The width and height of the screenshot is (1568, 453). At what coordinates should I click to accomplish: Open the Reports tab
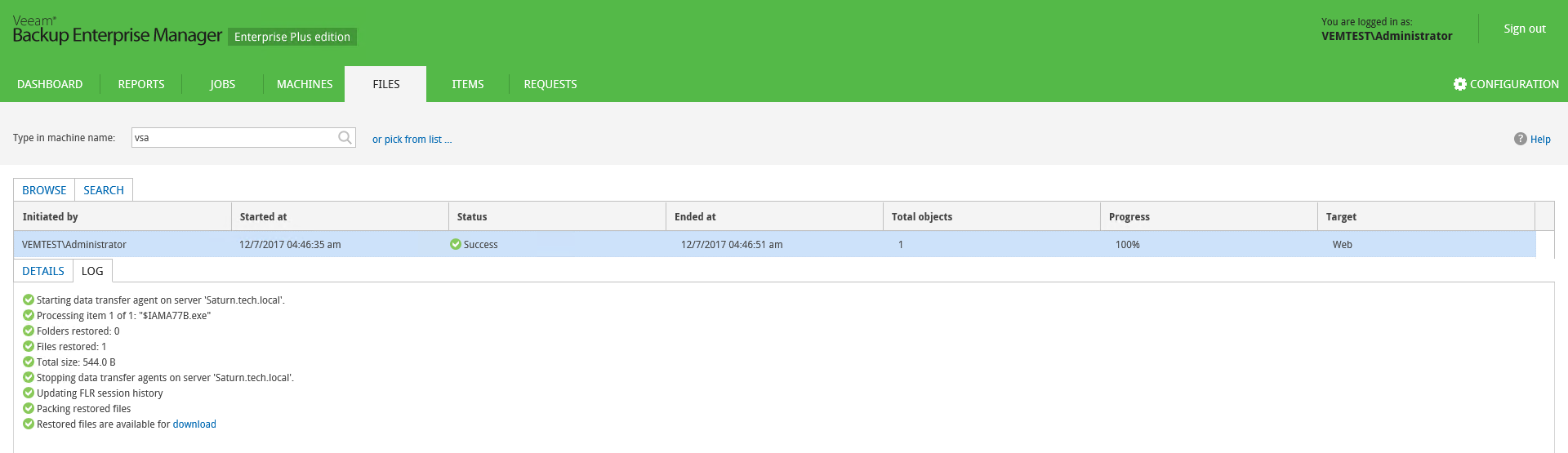(141, 84)
